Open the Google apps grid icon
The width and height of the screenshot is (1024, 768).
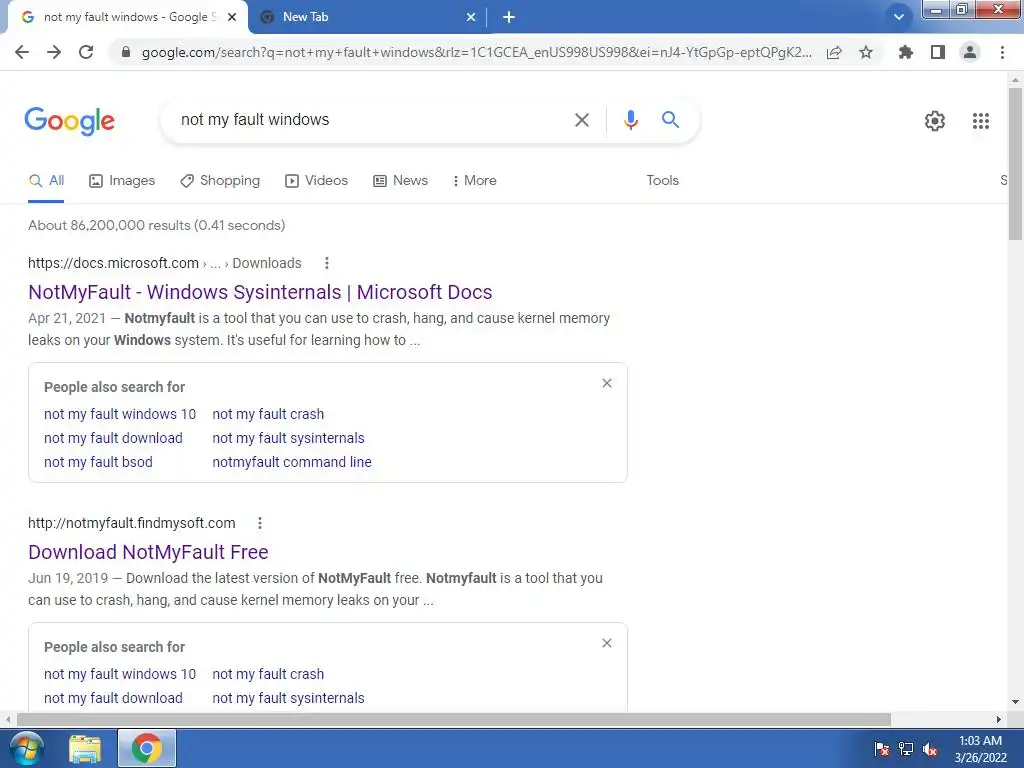point(981,121)
